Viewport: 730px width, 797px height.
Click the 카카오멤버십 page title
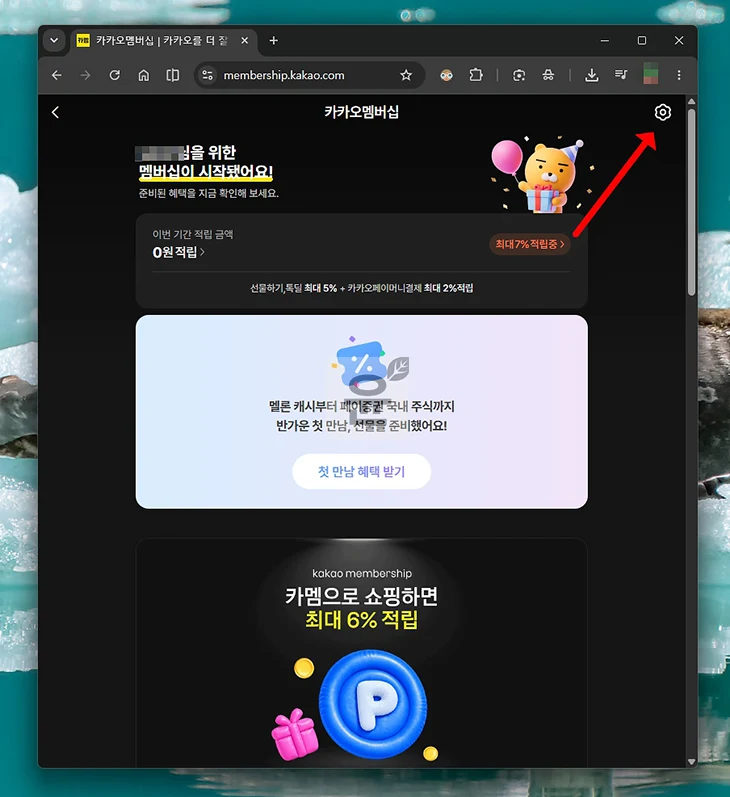[x=361, y=112]
